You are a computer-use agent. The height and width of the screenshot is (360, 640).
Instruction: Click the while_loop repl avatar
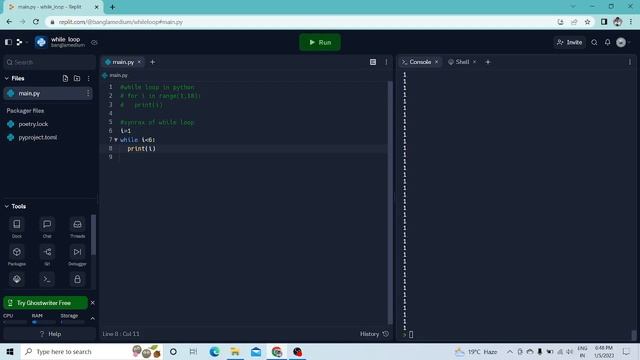click(41, 42)
